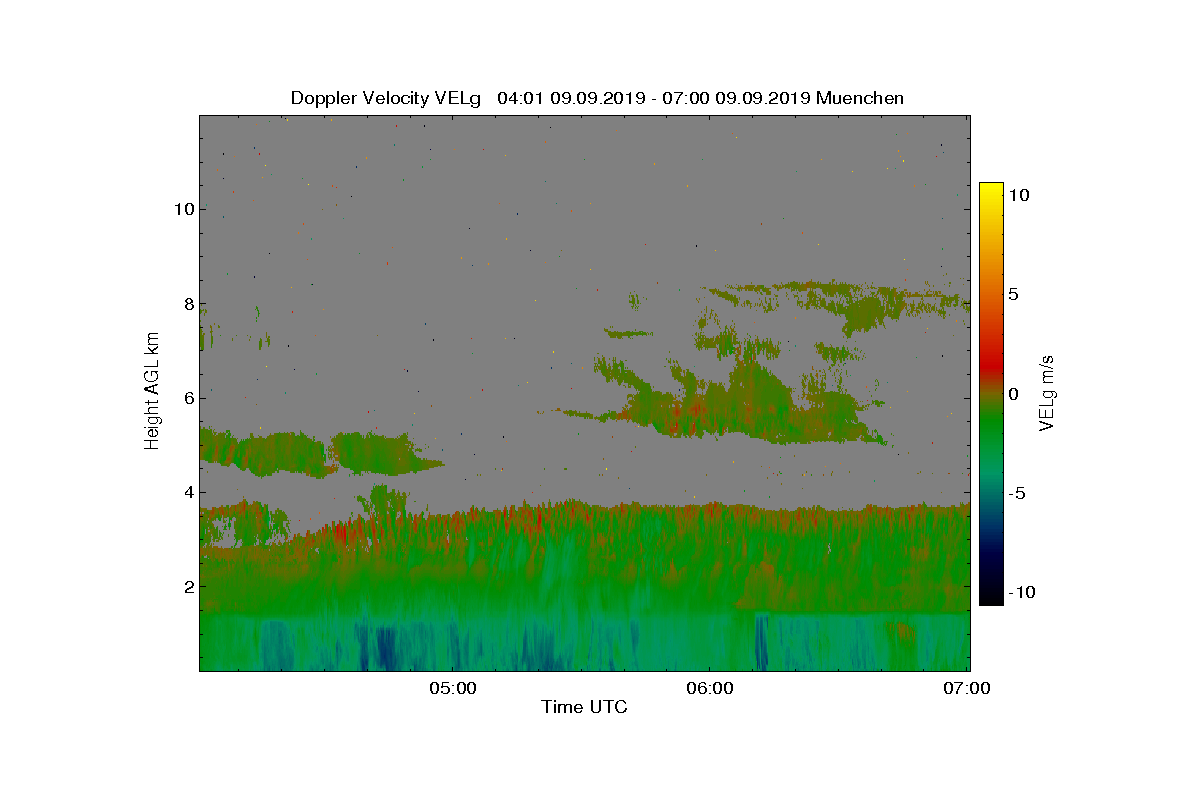
Task: Click the colorbar '-10' value label
Action: tap(1021, 592)
